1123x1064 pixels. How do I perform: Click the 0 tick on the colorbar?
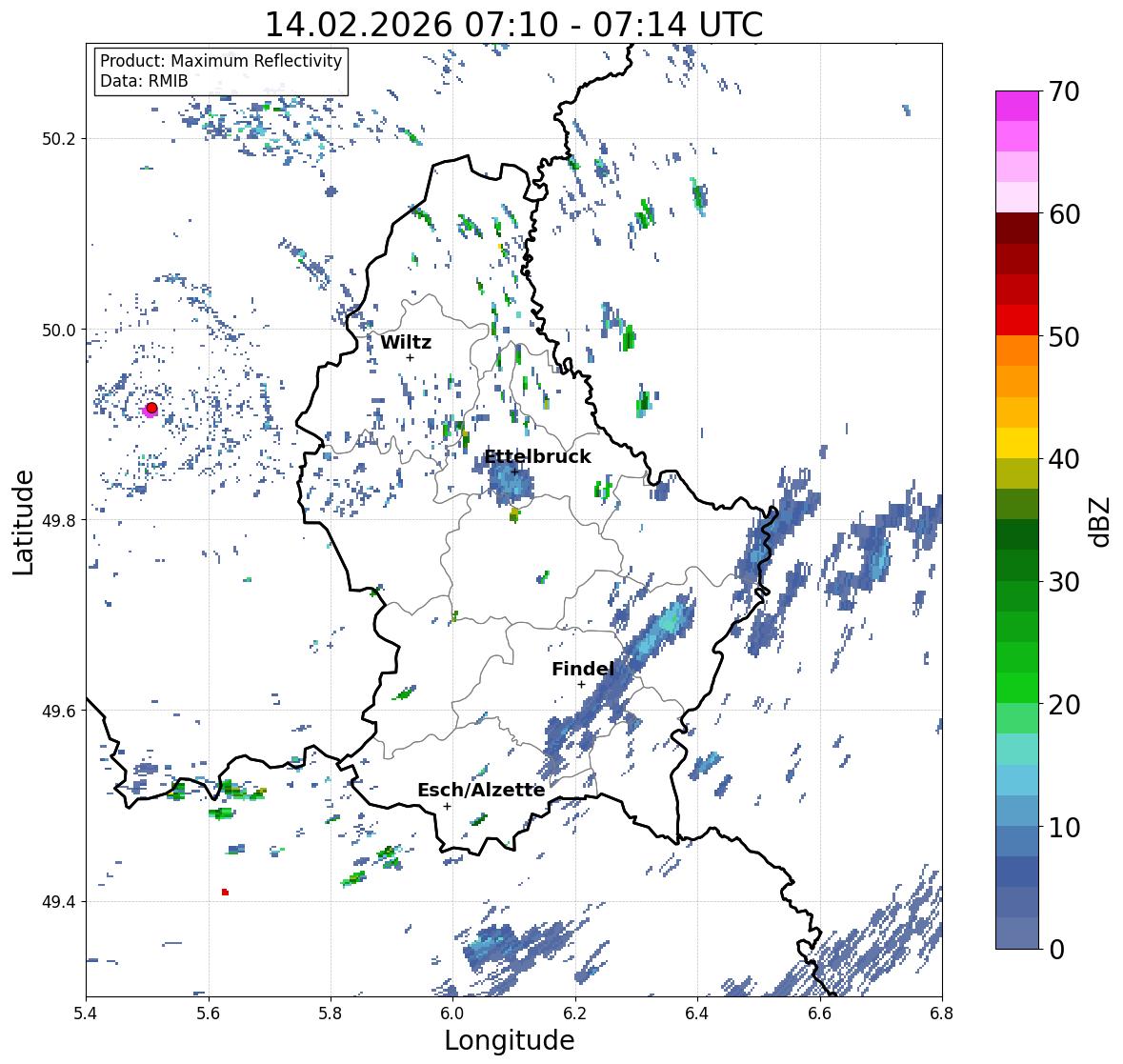(x=1056, y=950)
